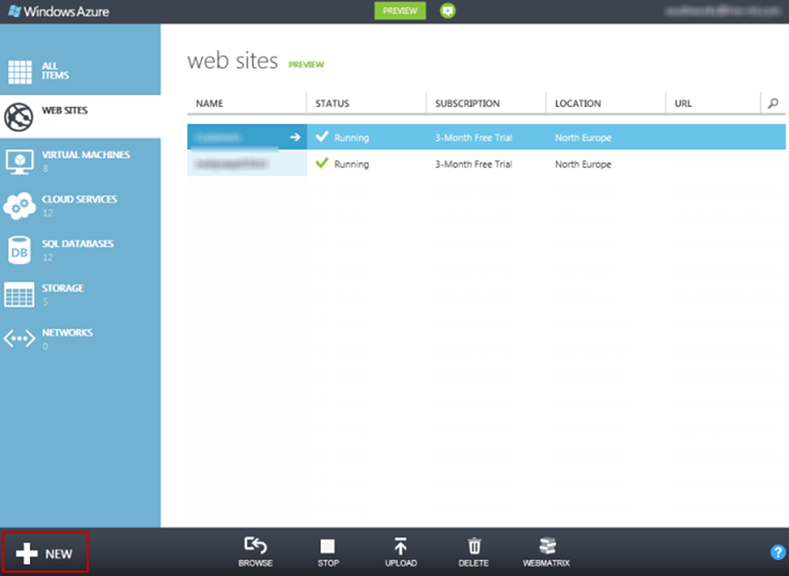This screenshot has height=576, width=789.
Task: Open the Storage table icon
Action: coord(19,294)
